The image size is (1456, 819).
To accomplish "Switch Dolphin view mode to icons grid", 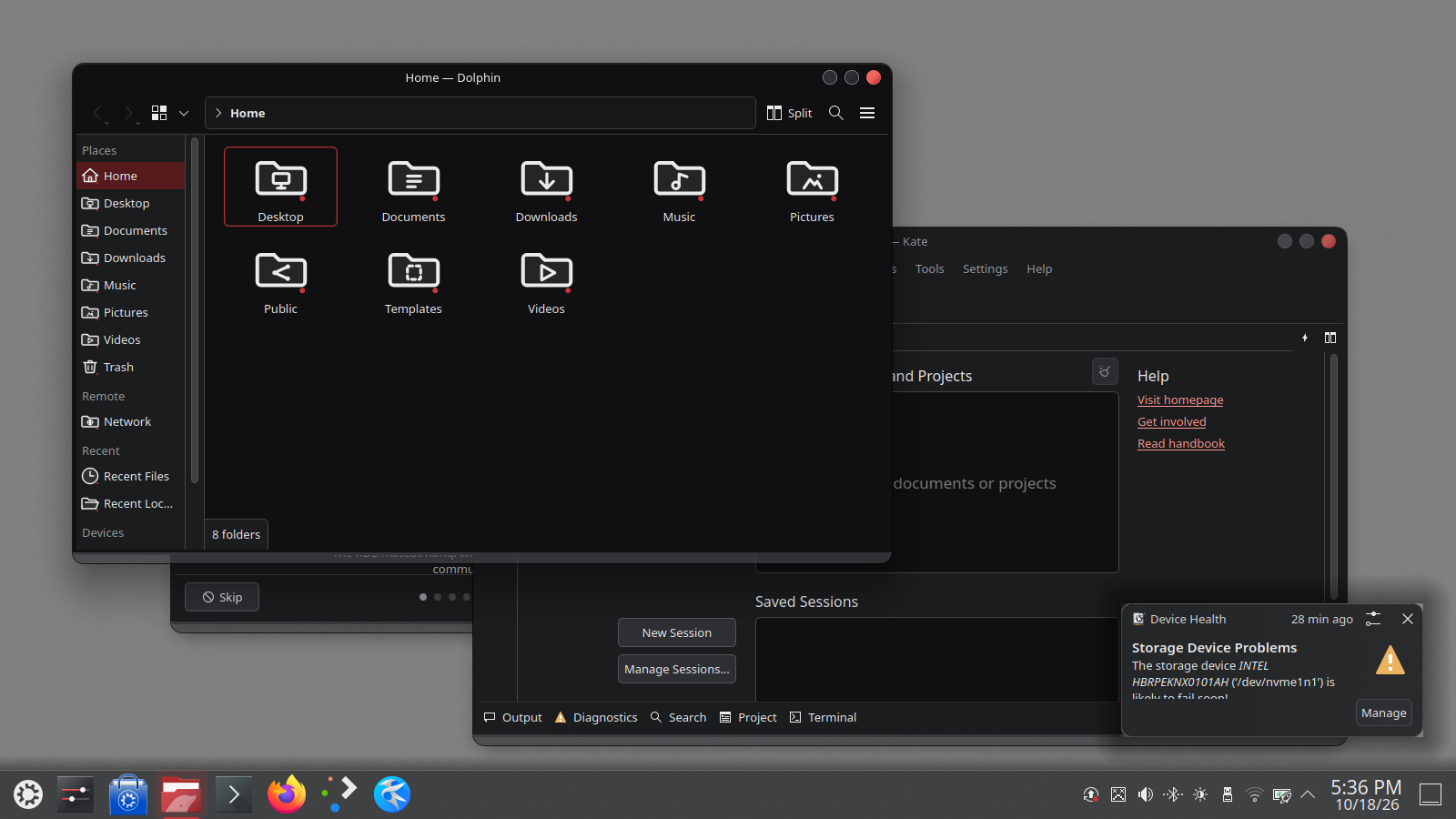I will tap(159, 113).
